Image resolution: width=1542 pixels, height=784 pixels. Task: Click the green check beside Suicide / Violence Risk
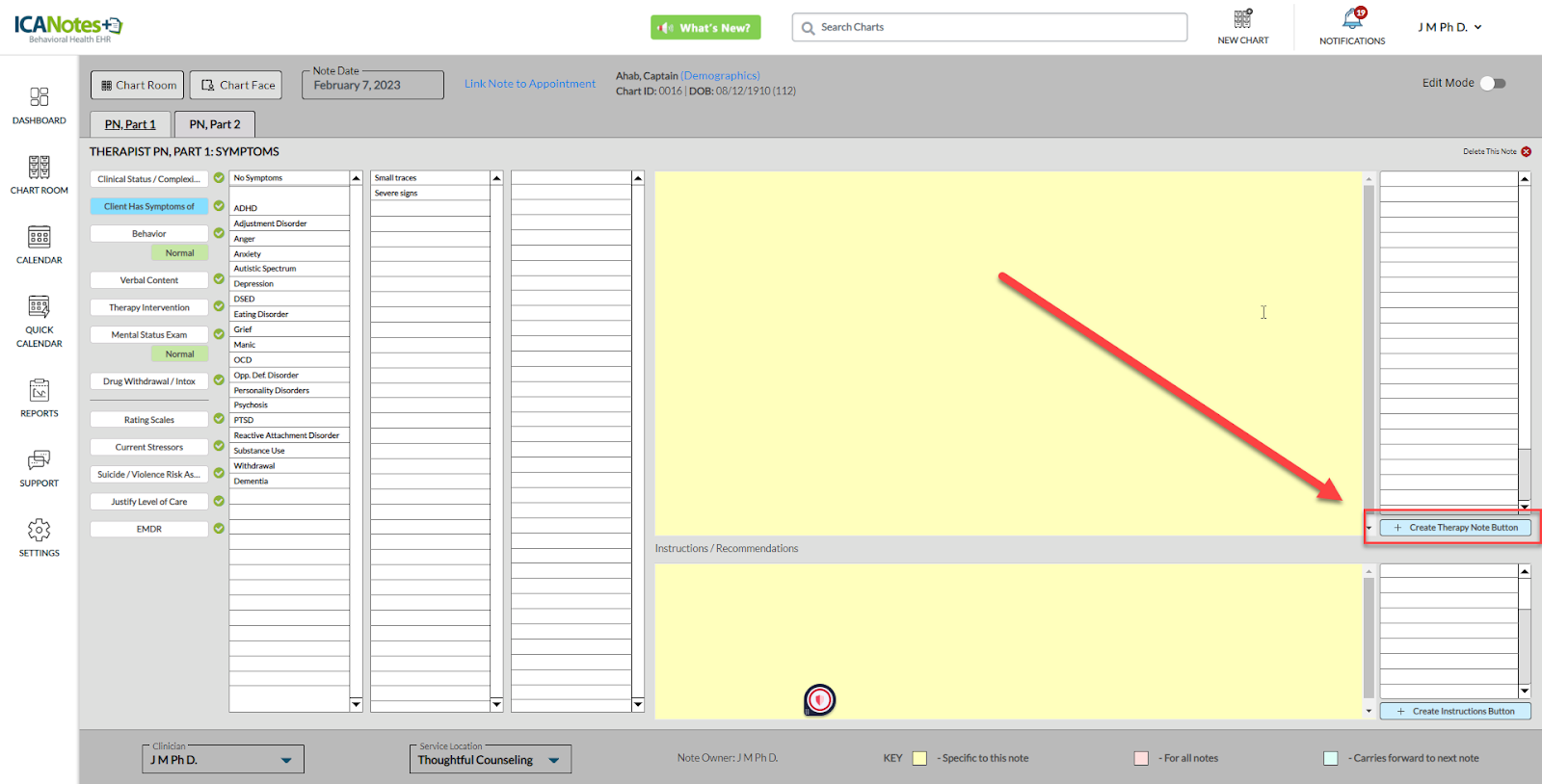coord(219,474)
